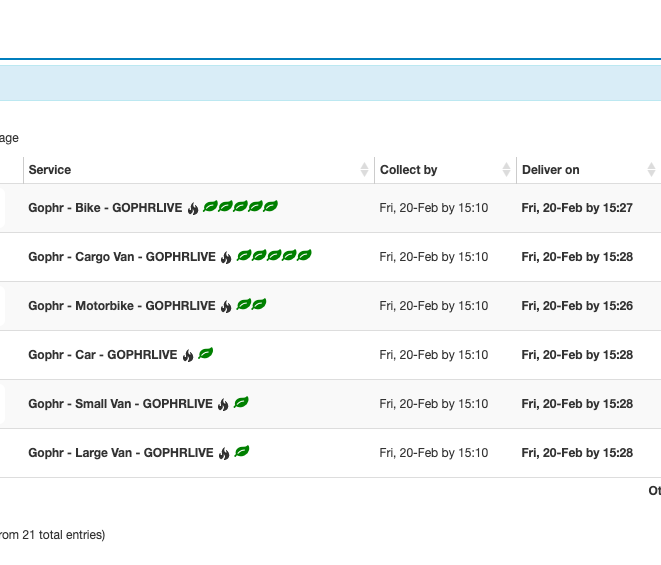This screenshot has width=661, height=565.
Task: Click the flame icon on the Gophr Bike row
Action: tap(193, 208)
